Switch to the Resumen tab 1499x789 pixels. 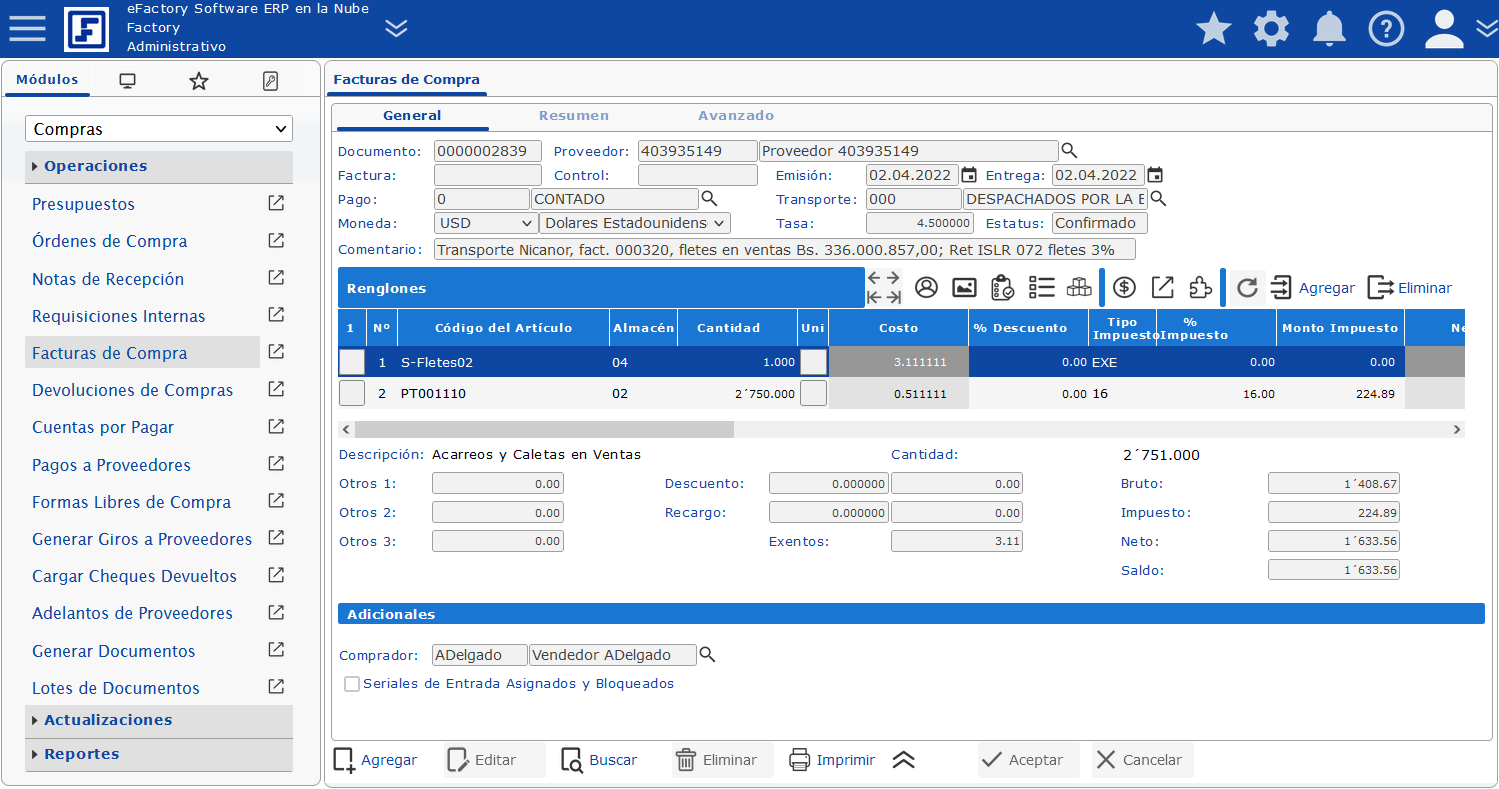[x=574, y=116]
